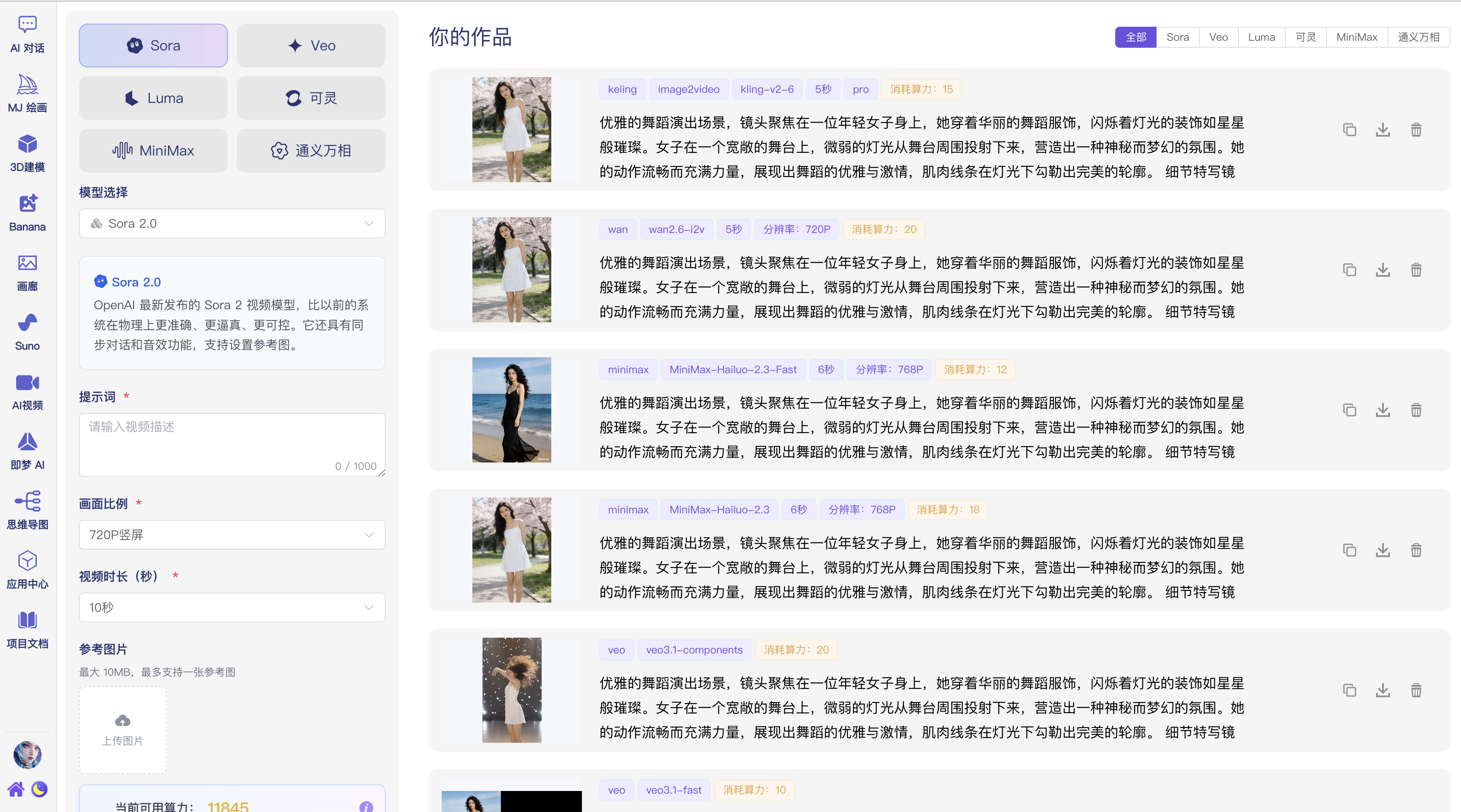
Task: Filter works by 全部 tab
Action: pyautogui.click(x=1135, y=37)
